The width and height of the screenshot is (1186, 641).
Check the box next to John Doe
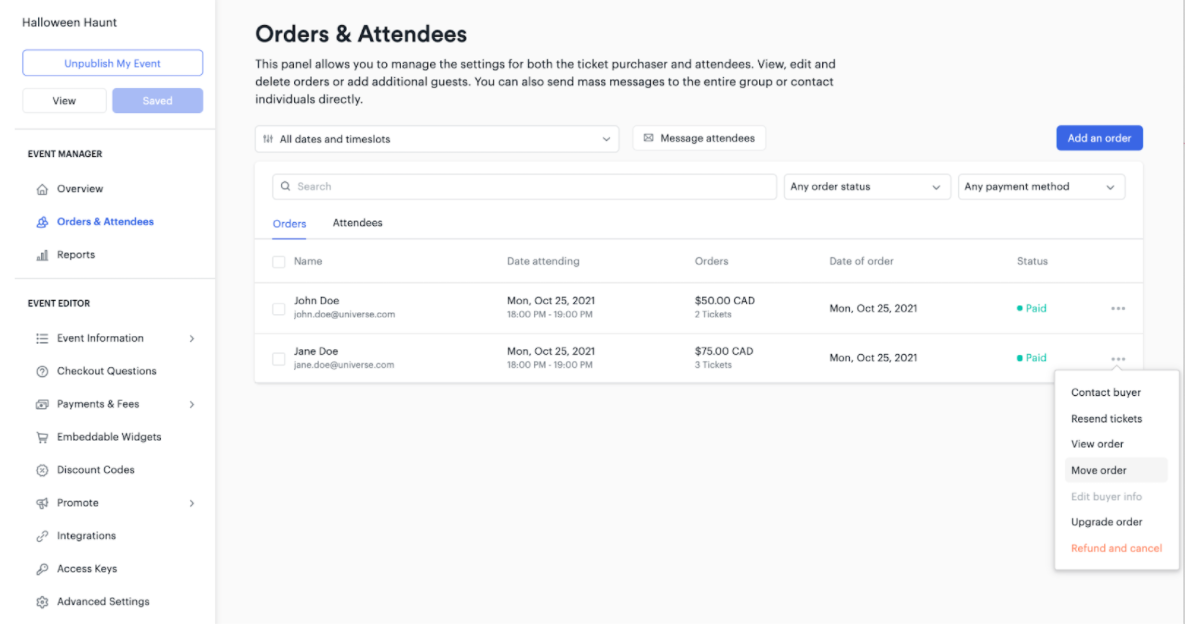279,309
